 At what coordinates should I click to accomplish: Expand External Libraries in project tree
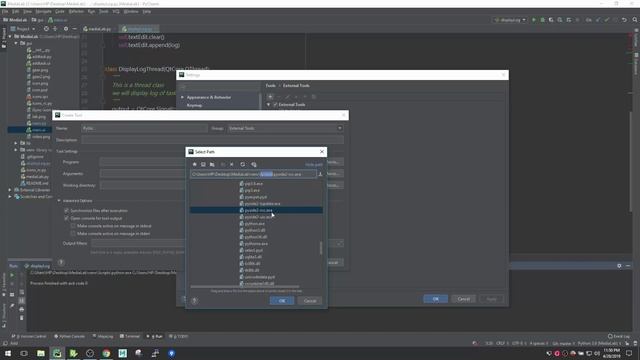10,190
